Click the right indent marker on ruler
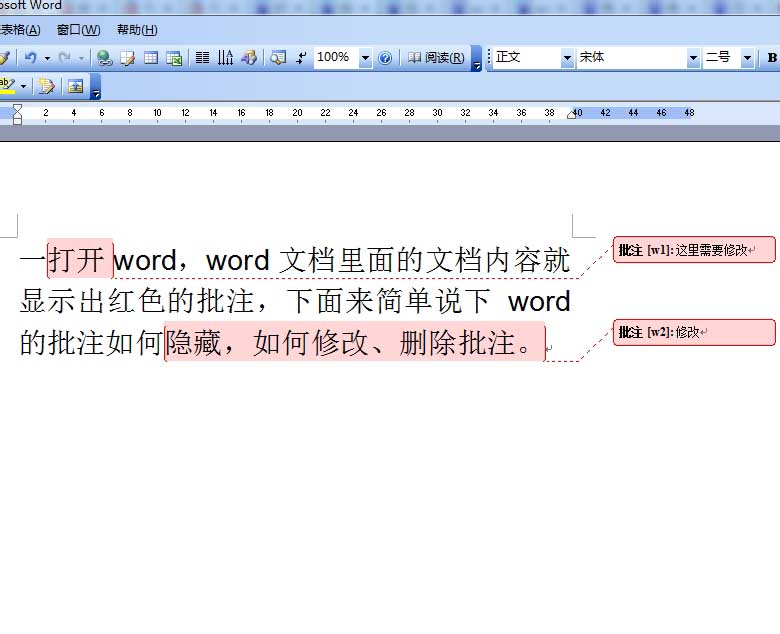This screenshot has width=780, height=634. pos(572,114)
